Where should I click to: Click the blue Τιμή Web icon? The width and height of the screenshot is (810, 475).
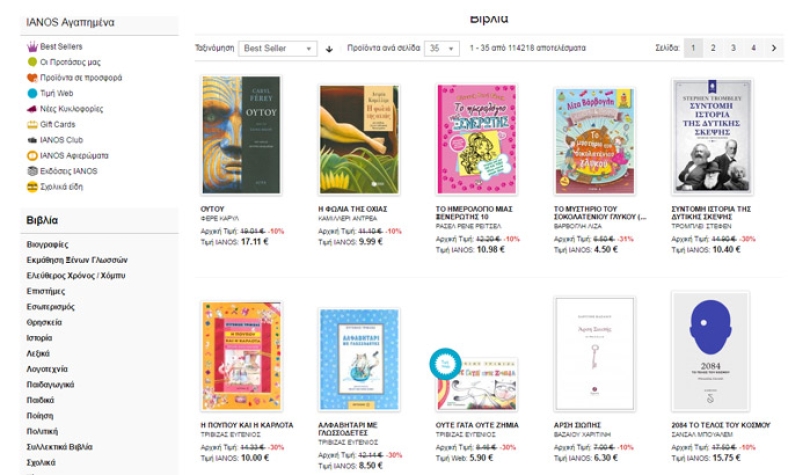point(32,93)
